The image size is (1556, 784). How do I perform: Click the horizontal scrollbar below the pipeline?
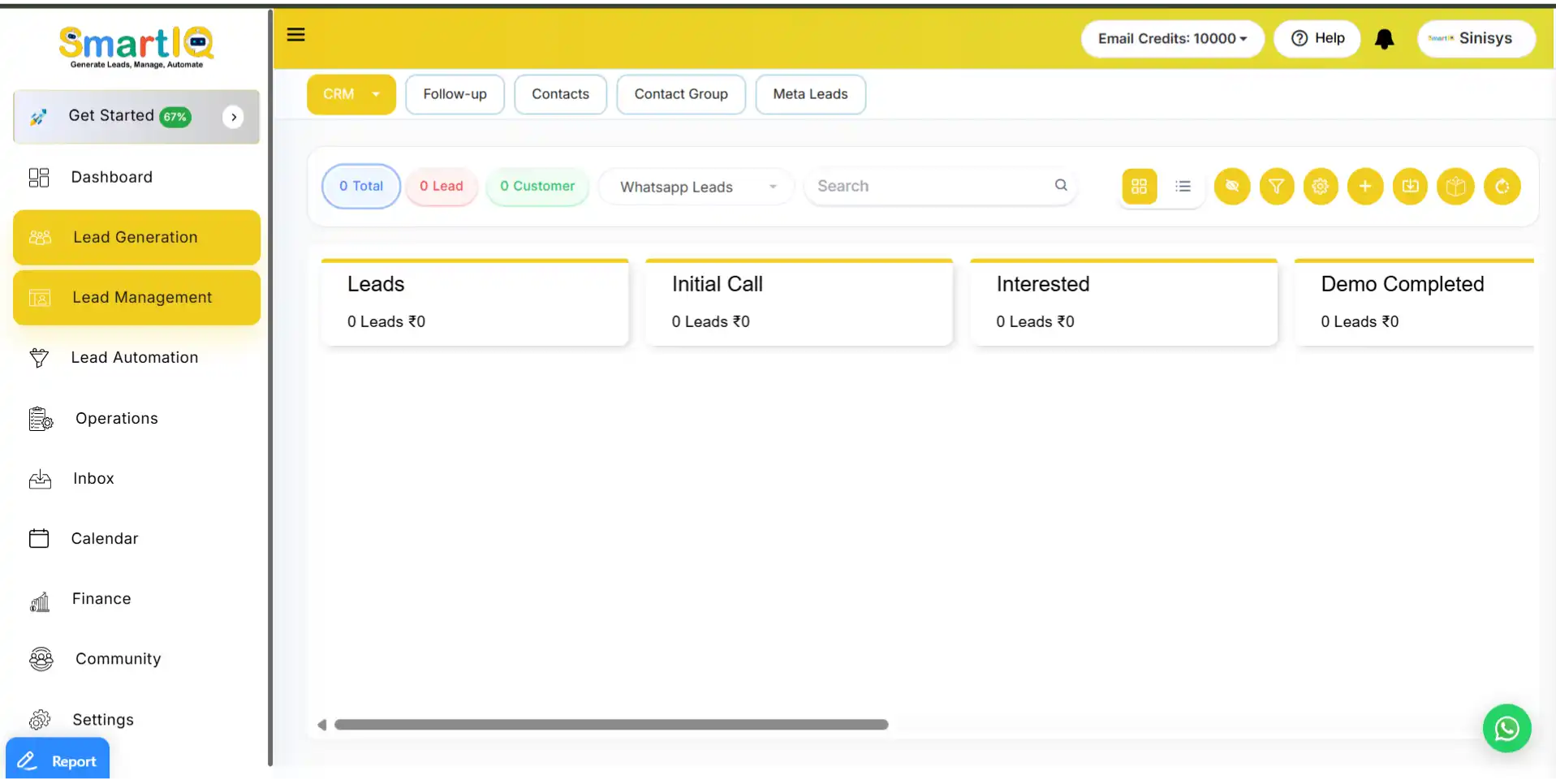click(610, 725)
